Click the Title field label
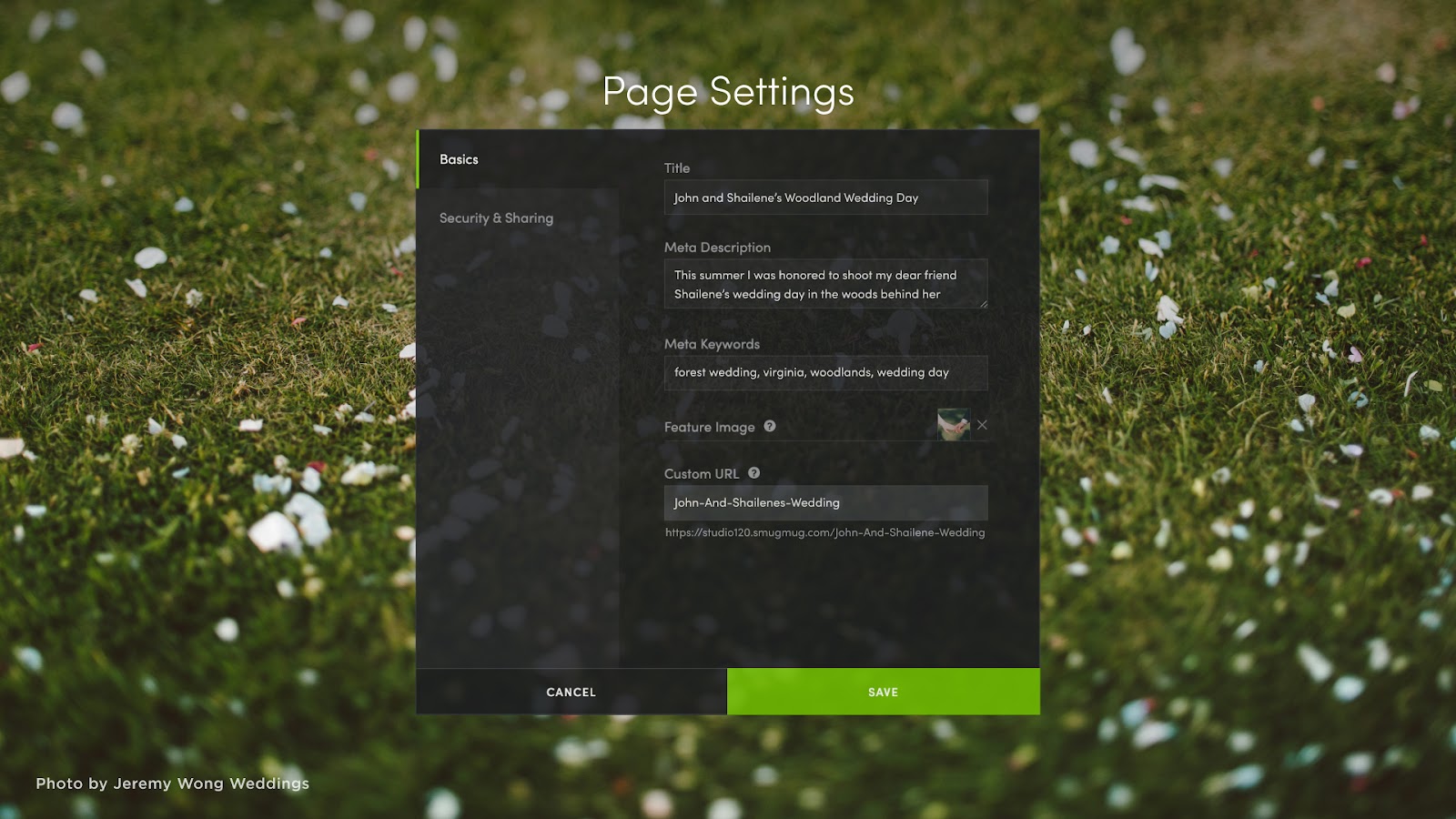 coord(677,168)
